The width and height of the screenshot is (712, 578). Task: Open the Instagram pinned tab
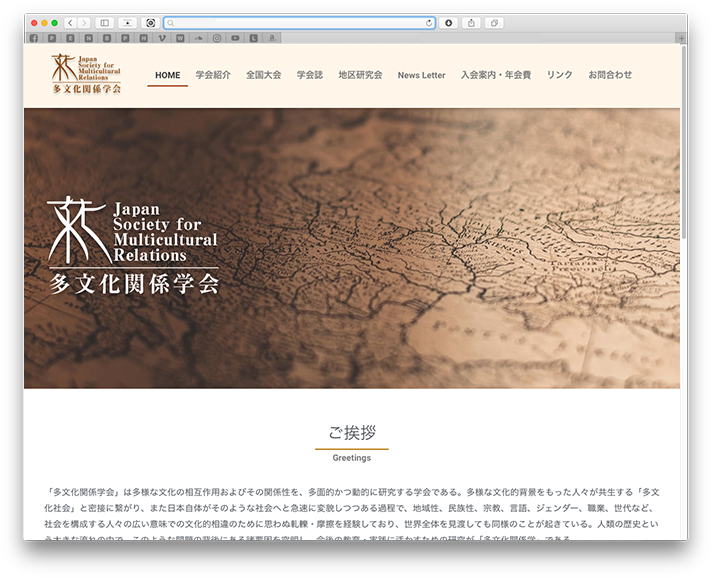click(217, 38)
